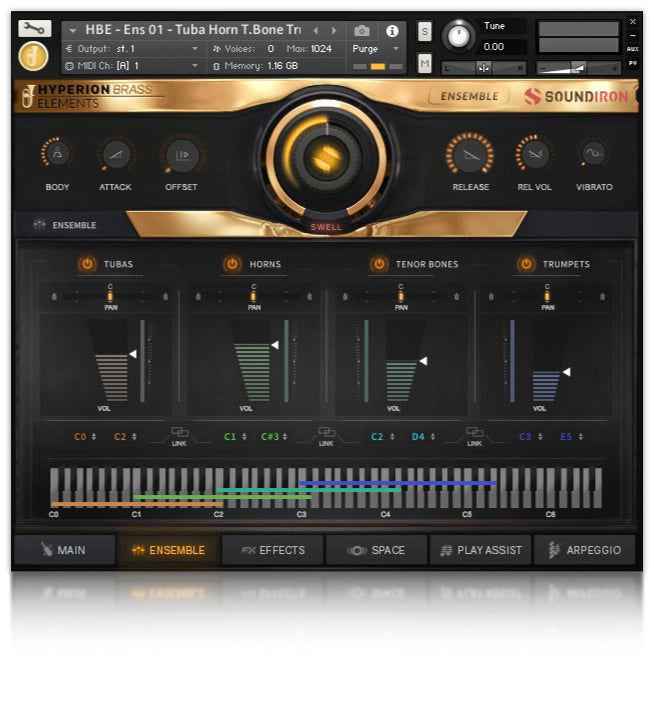654x720 pixels.
Task: Click the Attack knob
Action: tap(115, 153)
